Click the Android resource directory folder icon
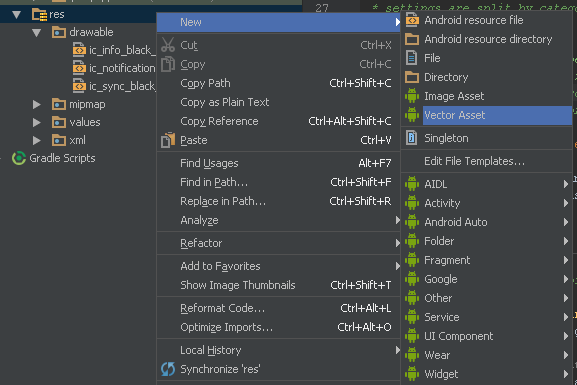Image resolution: width=577 pixels, height=385 pixels. [x=412, y=39]
